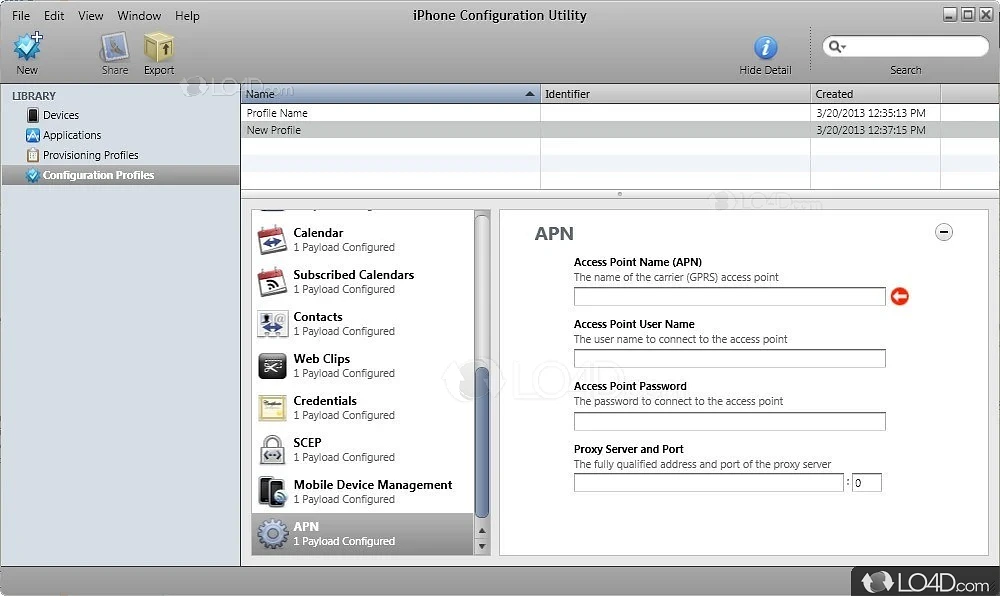The width and height of the screenshot is (1000, 596).
Task: Select Provisioning Profiles in sidebar
Action: coord(90,155)
